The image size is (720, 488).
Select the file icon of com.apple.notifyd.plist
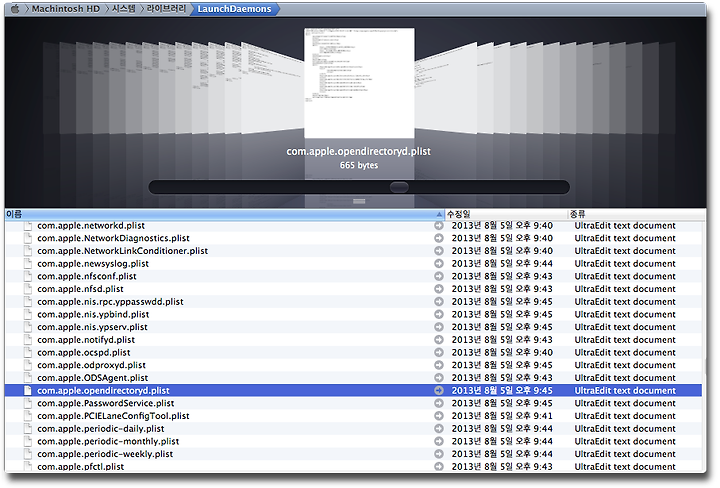pyautogui.click(x=28, y=340)
